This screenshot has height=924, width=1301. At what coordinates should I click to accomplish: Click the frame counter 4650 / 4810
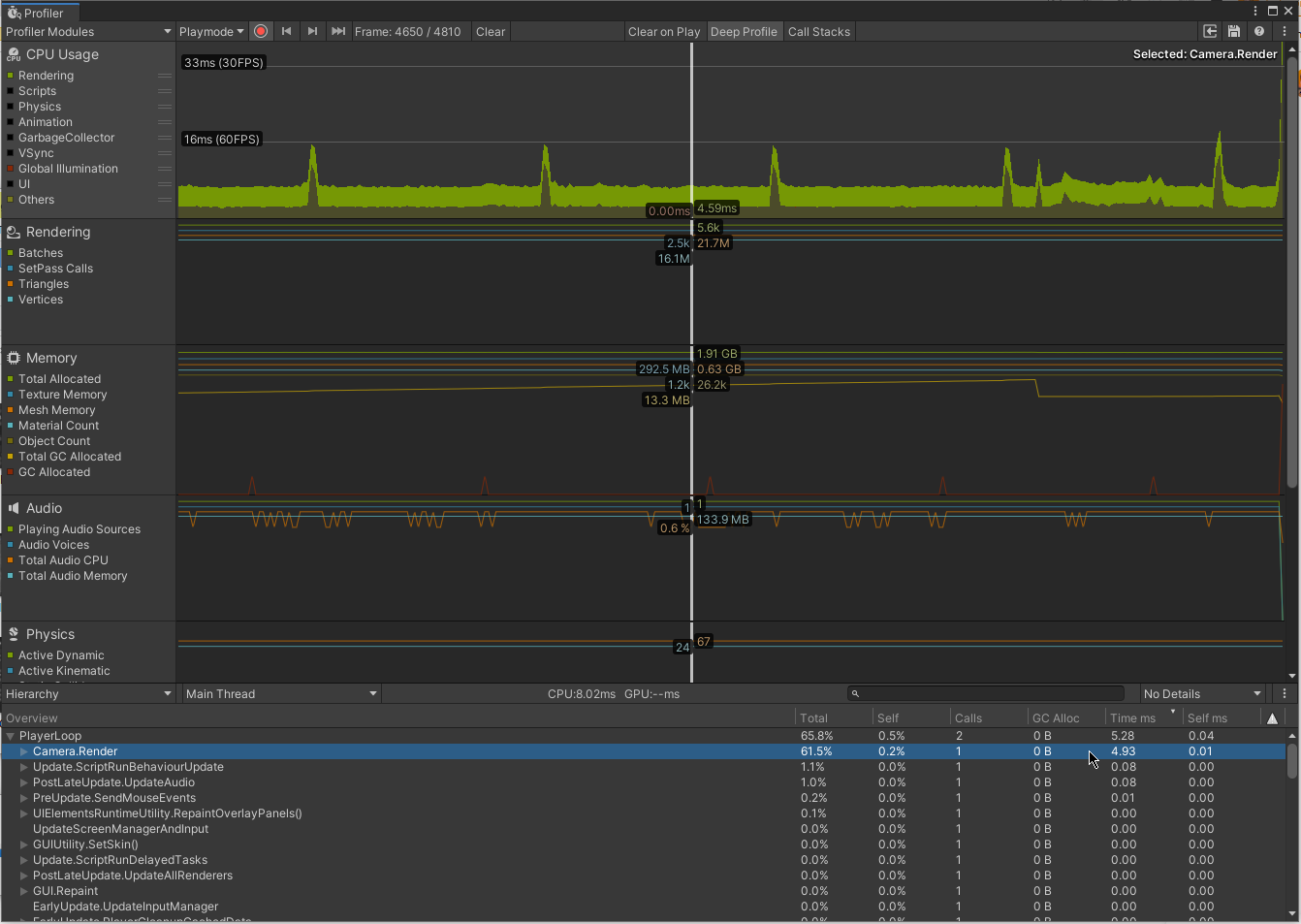tap(407, 31)
